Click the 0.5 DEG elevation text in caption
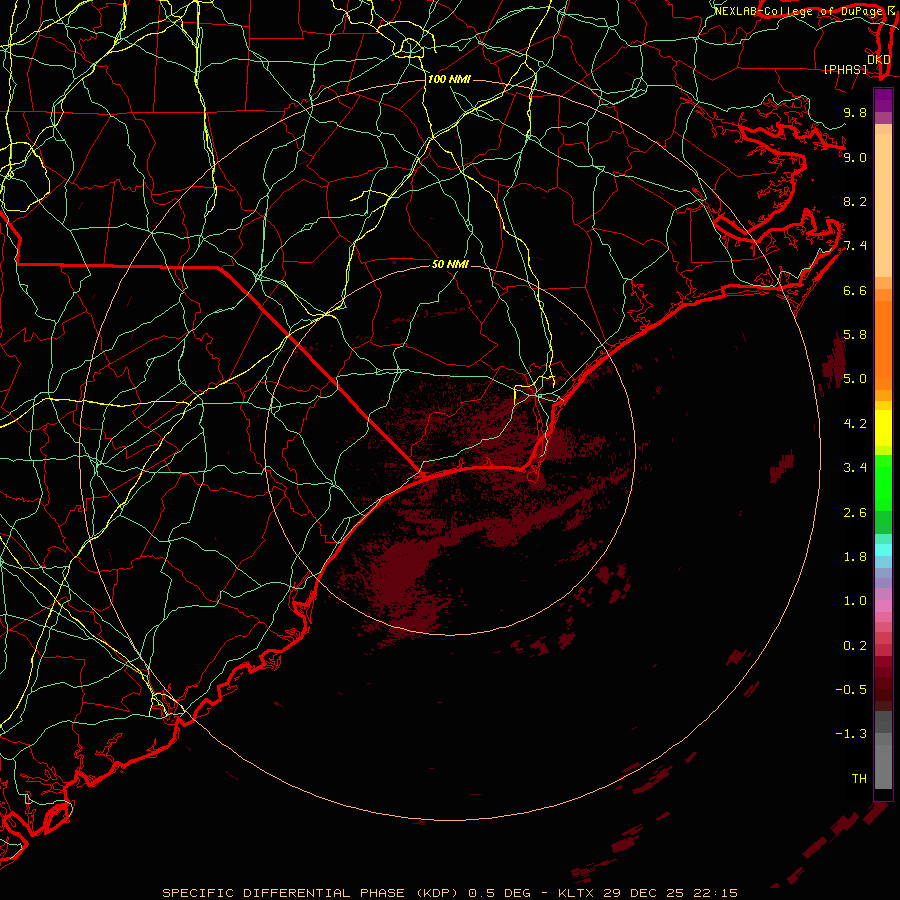This screenshot has height=900, width=900. (501, 893)
